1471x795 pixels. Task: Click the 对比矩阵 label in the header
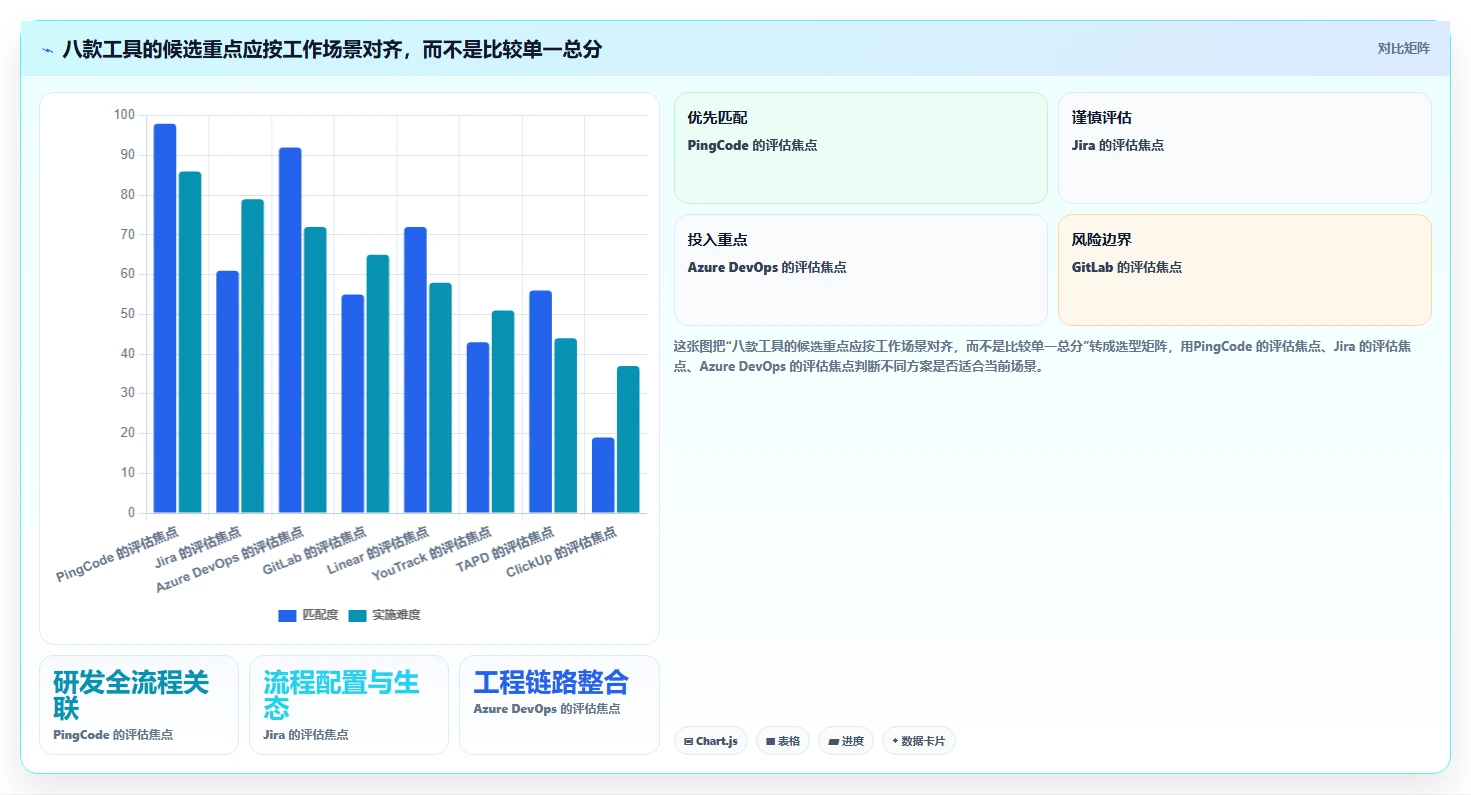pyautogui.click(x=1404, y=48)
